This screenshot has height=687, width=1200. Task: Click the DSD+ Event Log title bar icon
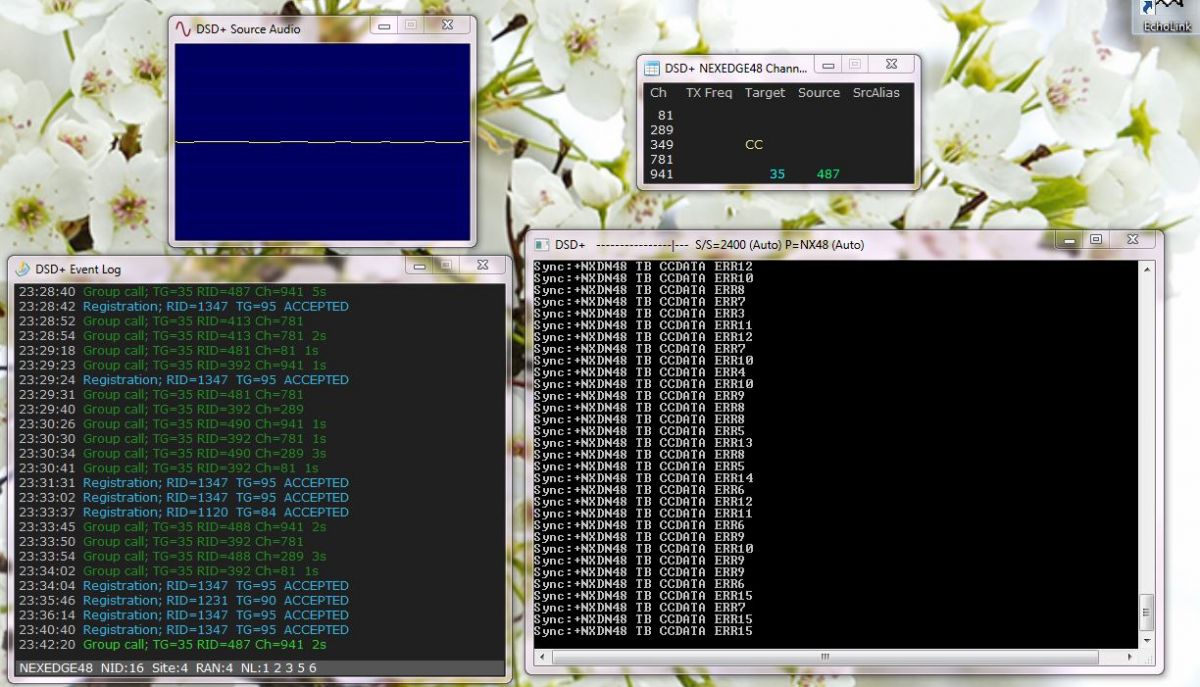click(23, 269)
